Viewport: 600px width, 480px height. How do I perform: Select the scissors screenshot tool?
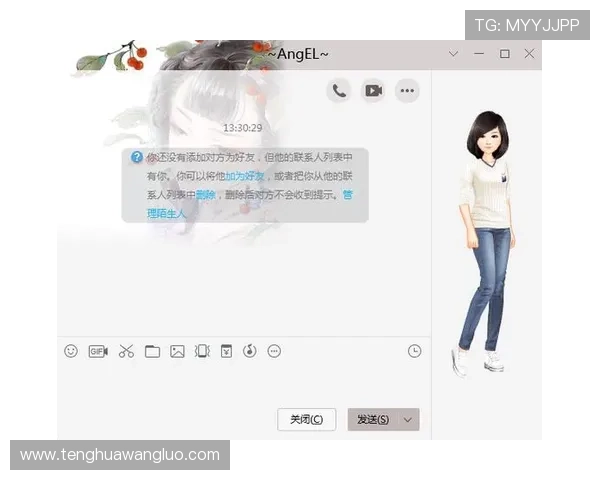coord(126,351)
